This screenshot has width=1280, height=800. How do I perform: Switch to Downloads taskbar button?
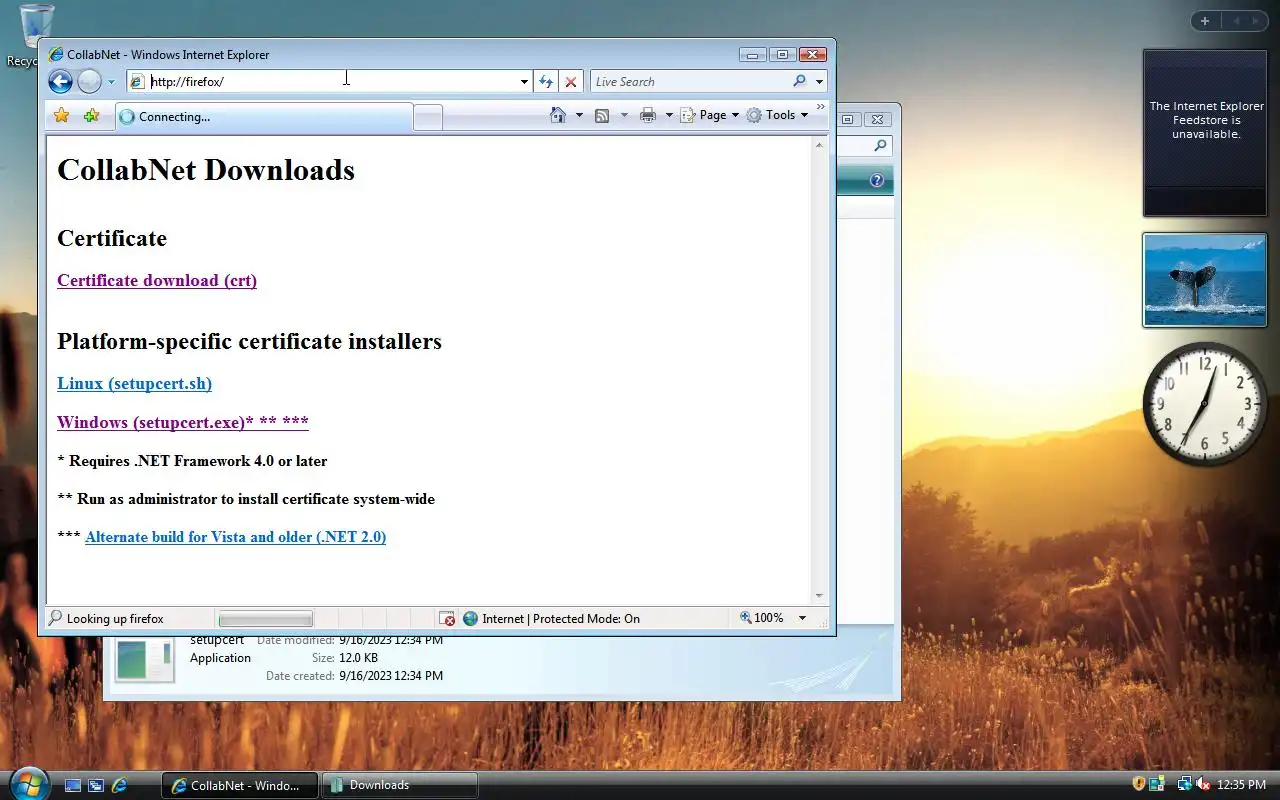coord(400,785)
